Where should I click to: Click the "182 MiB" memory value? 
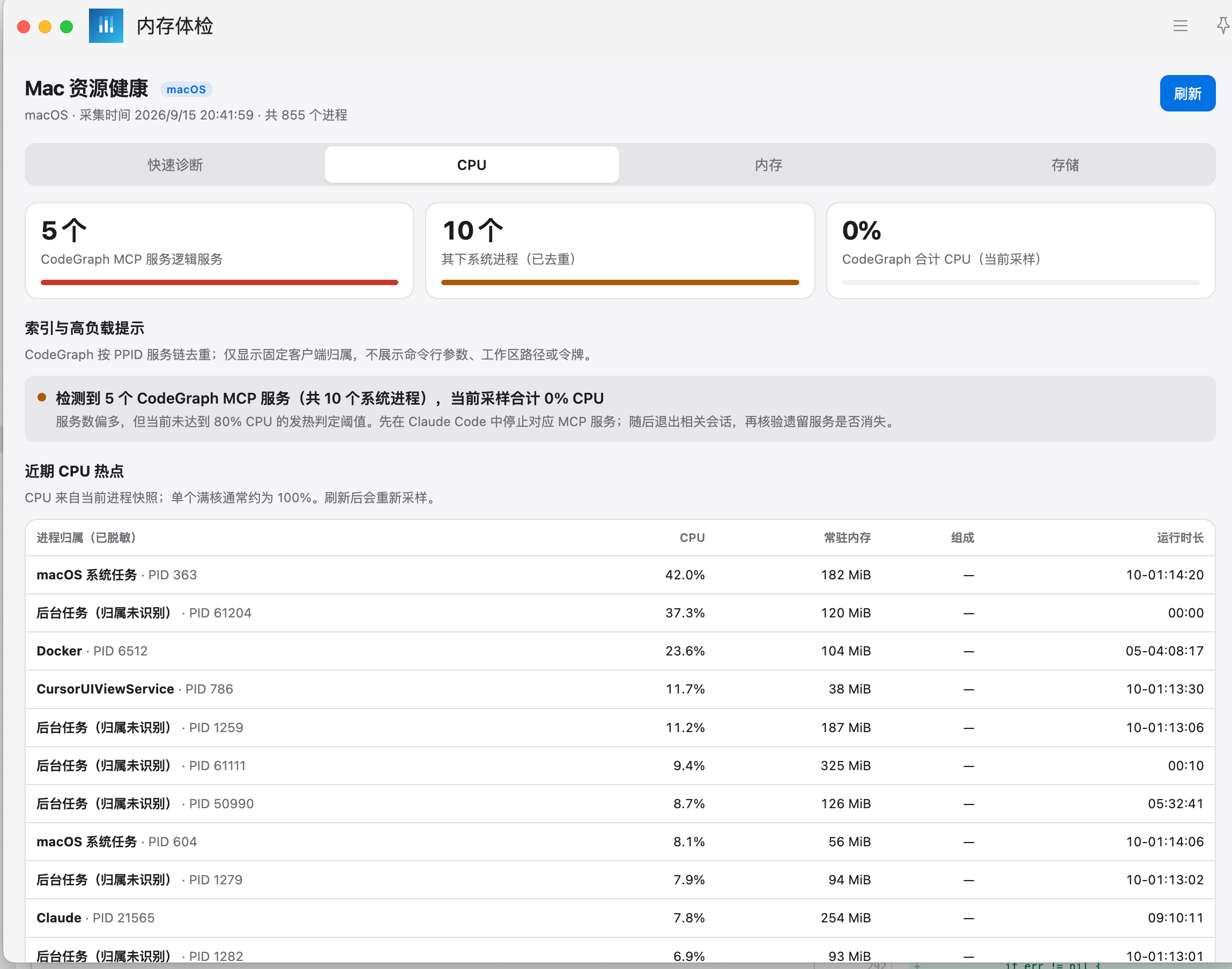pyautogui.click(x=845, y=575)
